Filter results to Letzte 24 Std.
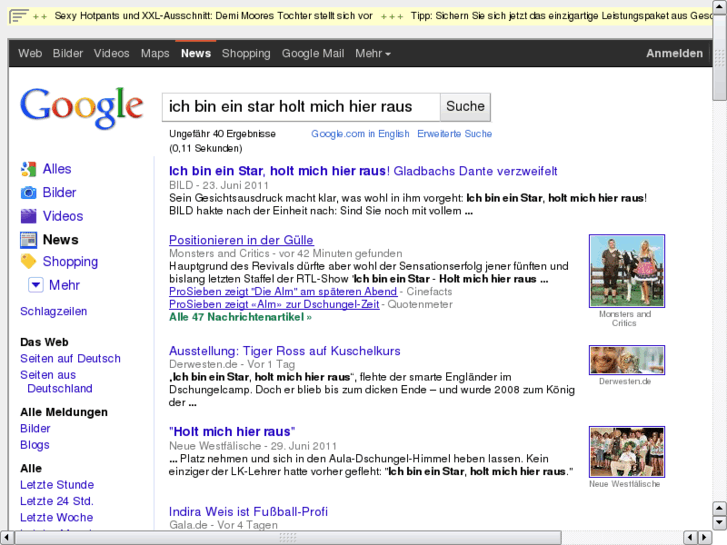This screenshot has height=545, width=727. pyautogui.click(x=57, y=501)
